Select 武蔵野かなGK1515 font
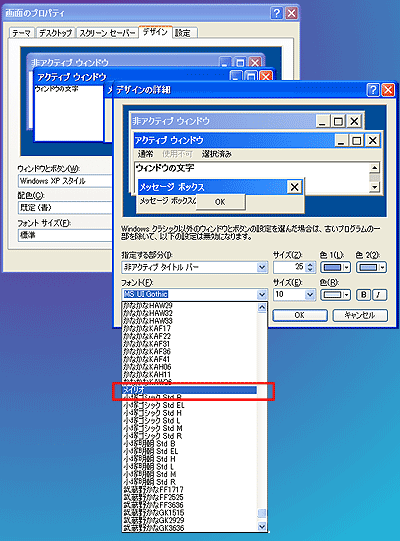 tap(189, 513)
